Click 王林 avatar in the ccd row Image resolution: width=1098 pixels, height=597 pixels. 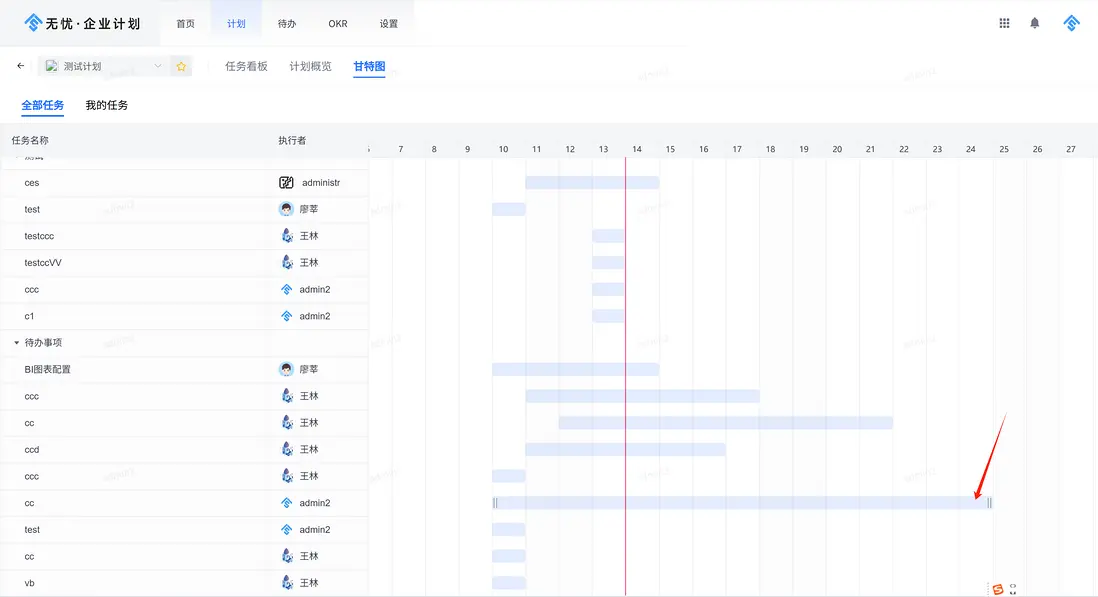286,449
